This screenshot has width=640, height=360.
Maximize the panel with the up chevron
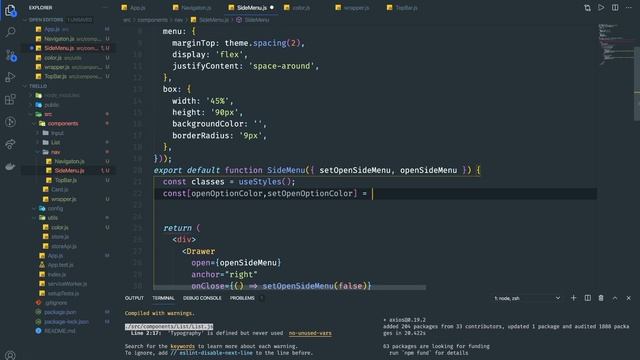click(x=615, y=298)
